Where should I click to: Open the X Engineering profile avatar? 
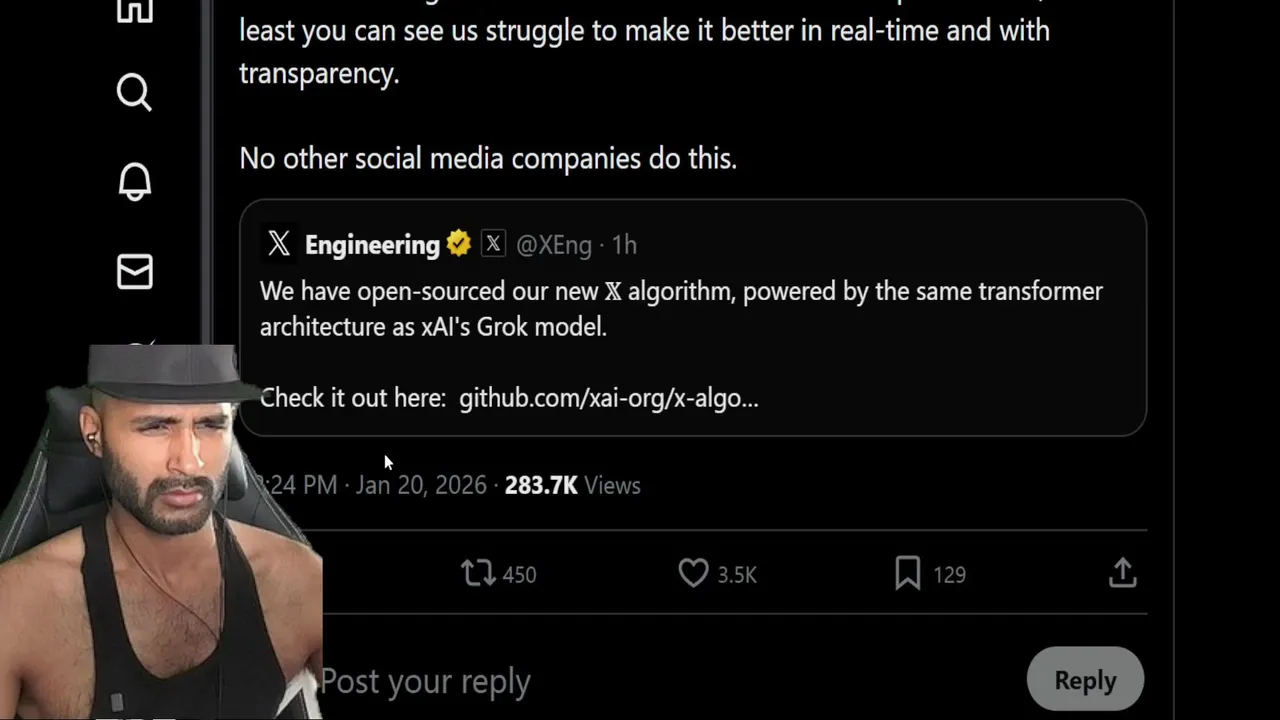point(279,243)
